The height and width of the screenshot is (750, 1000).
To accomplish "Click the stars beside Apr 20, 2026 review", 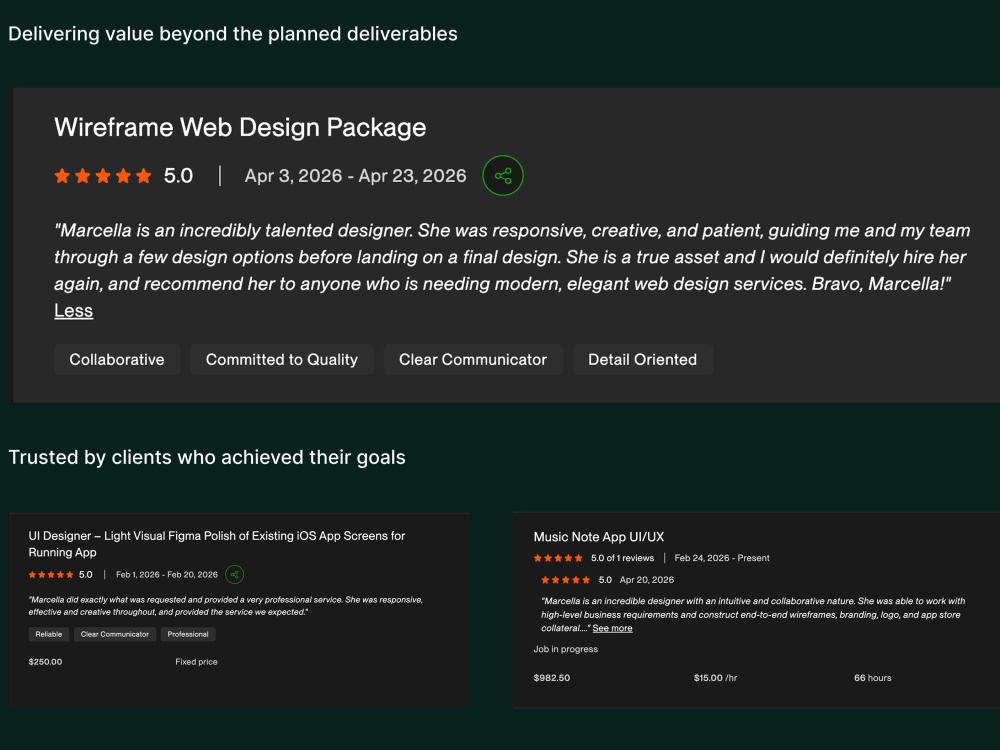I will click(566, 580).
